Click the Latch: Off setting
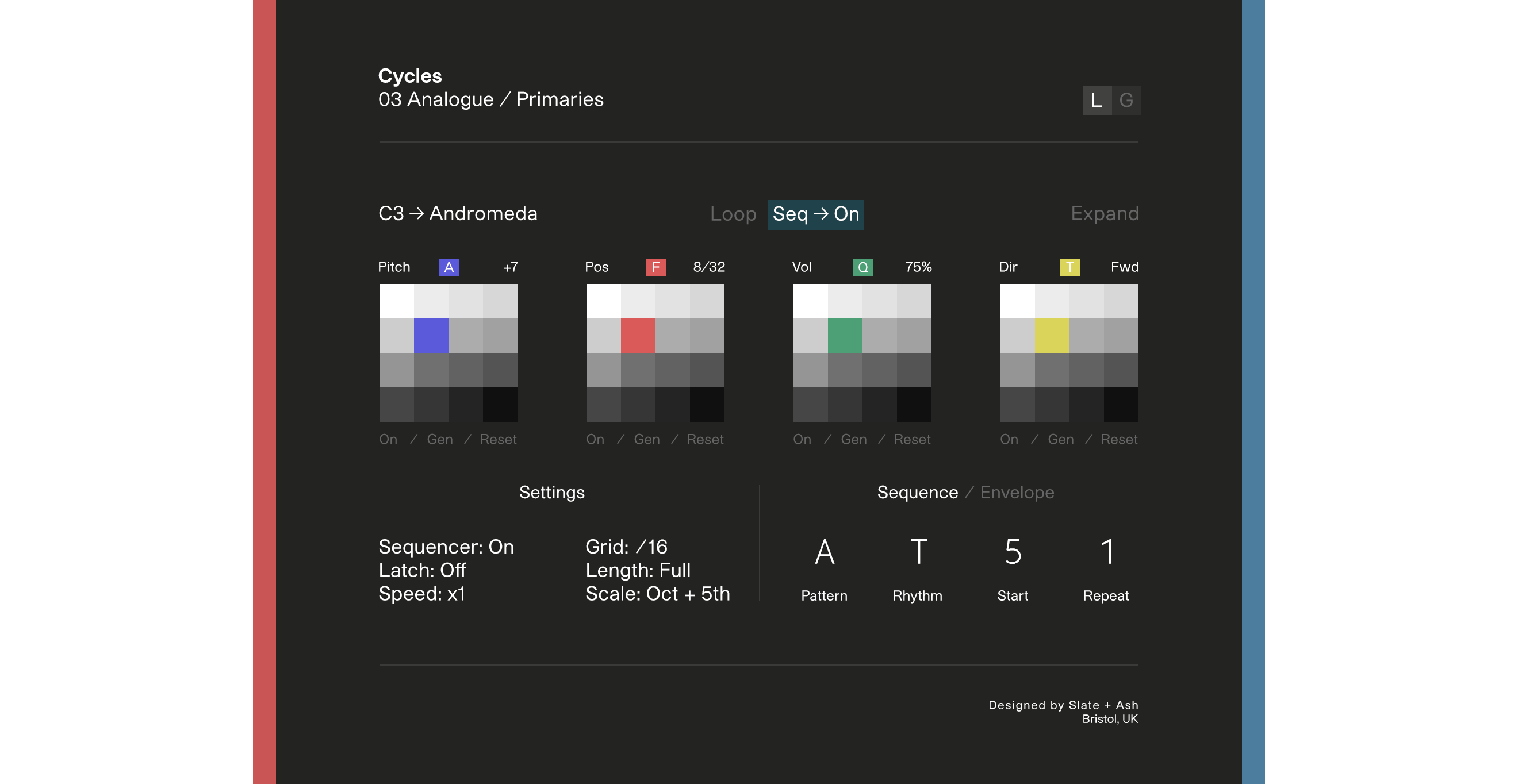This screenshot has width=1518, height=784. pos(422,570)
